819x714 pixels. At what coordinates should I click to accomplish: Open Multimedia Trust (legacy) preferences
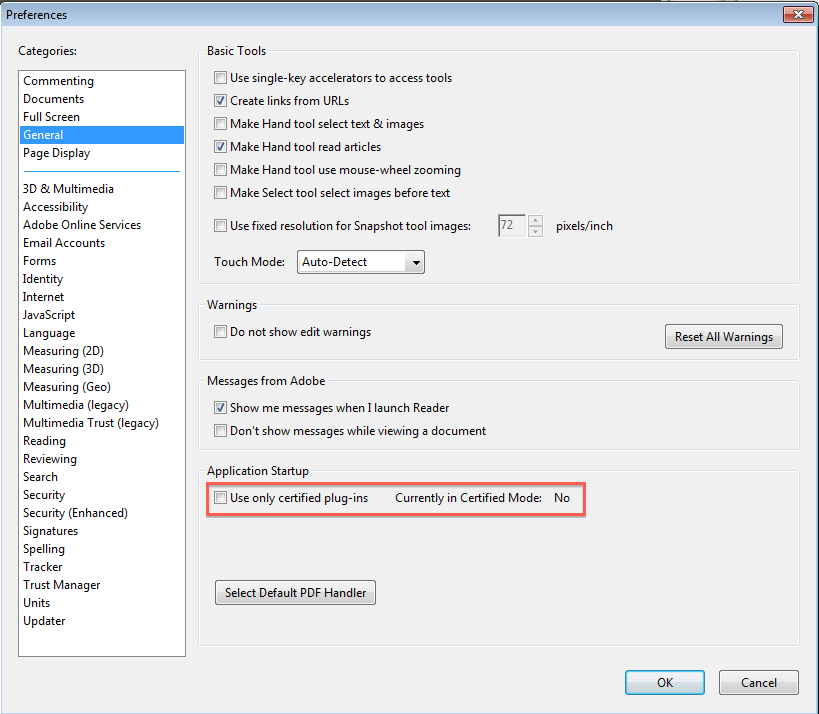pos(102,423)
